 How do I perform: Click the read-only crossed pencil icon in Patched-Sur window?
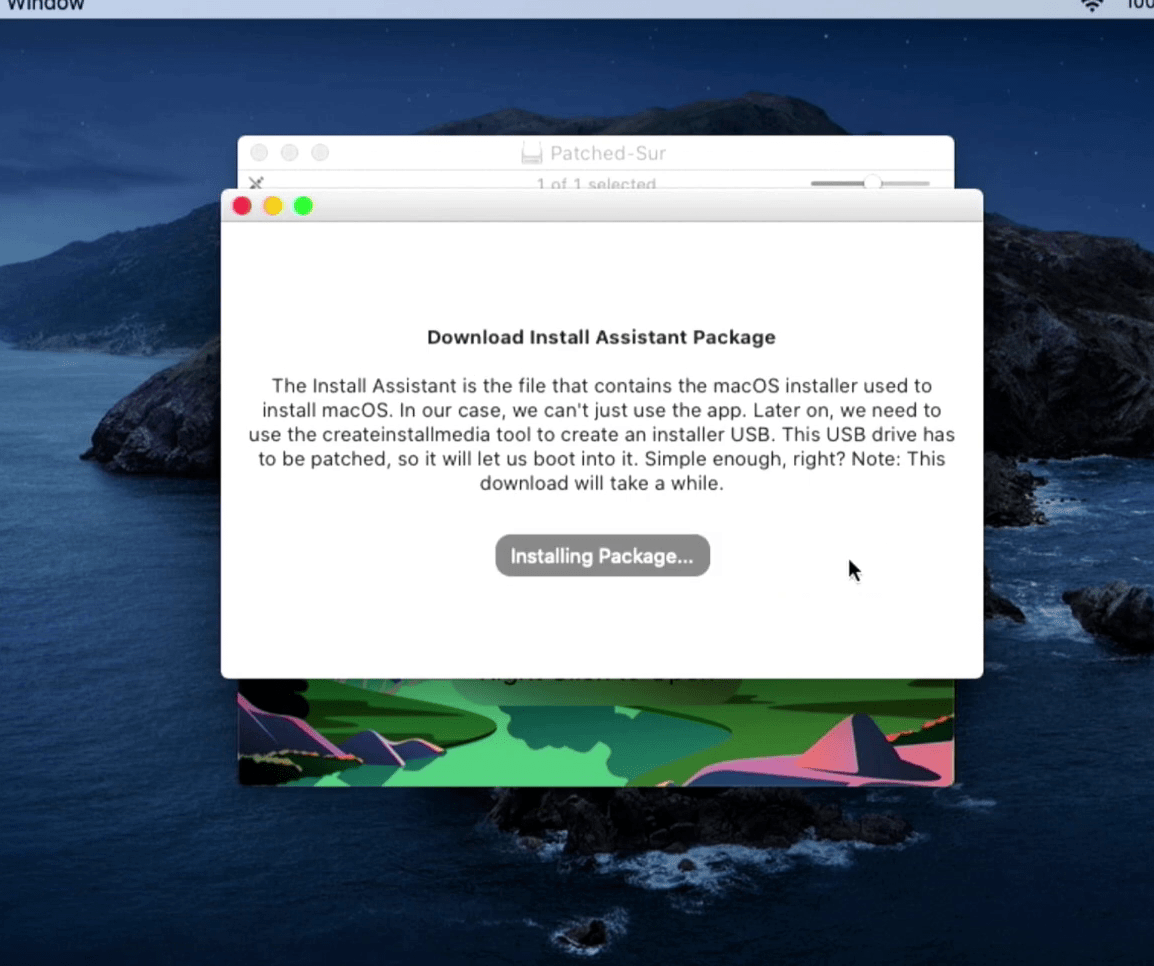(256, 182)
